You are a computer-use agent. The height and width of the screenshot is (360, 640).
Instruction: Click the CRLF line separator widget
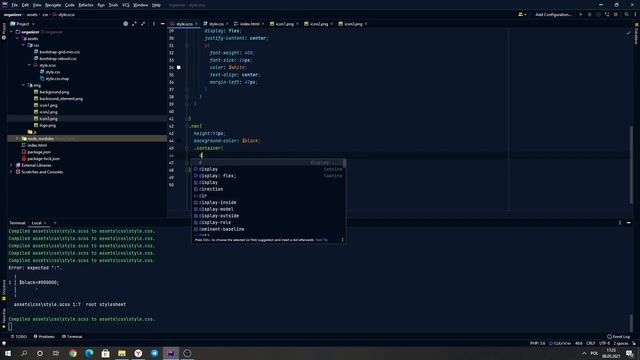591,343
